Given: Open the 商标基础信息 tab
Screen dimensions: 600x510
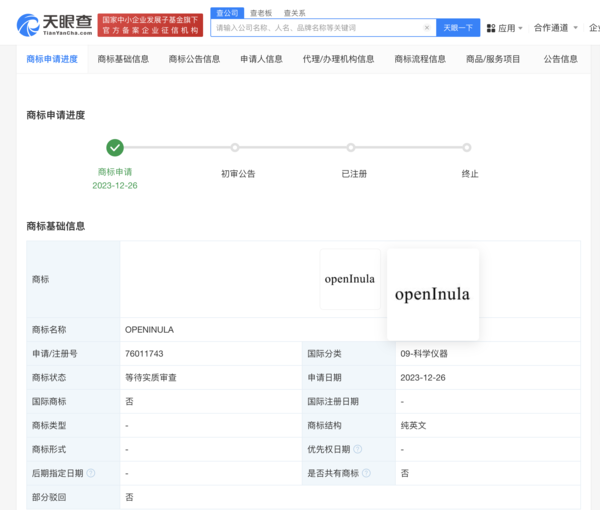Looking at the screenshot, I should point(123,59).
